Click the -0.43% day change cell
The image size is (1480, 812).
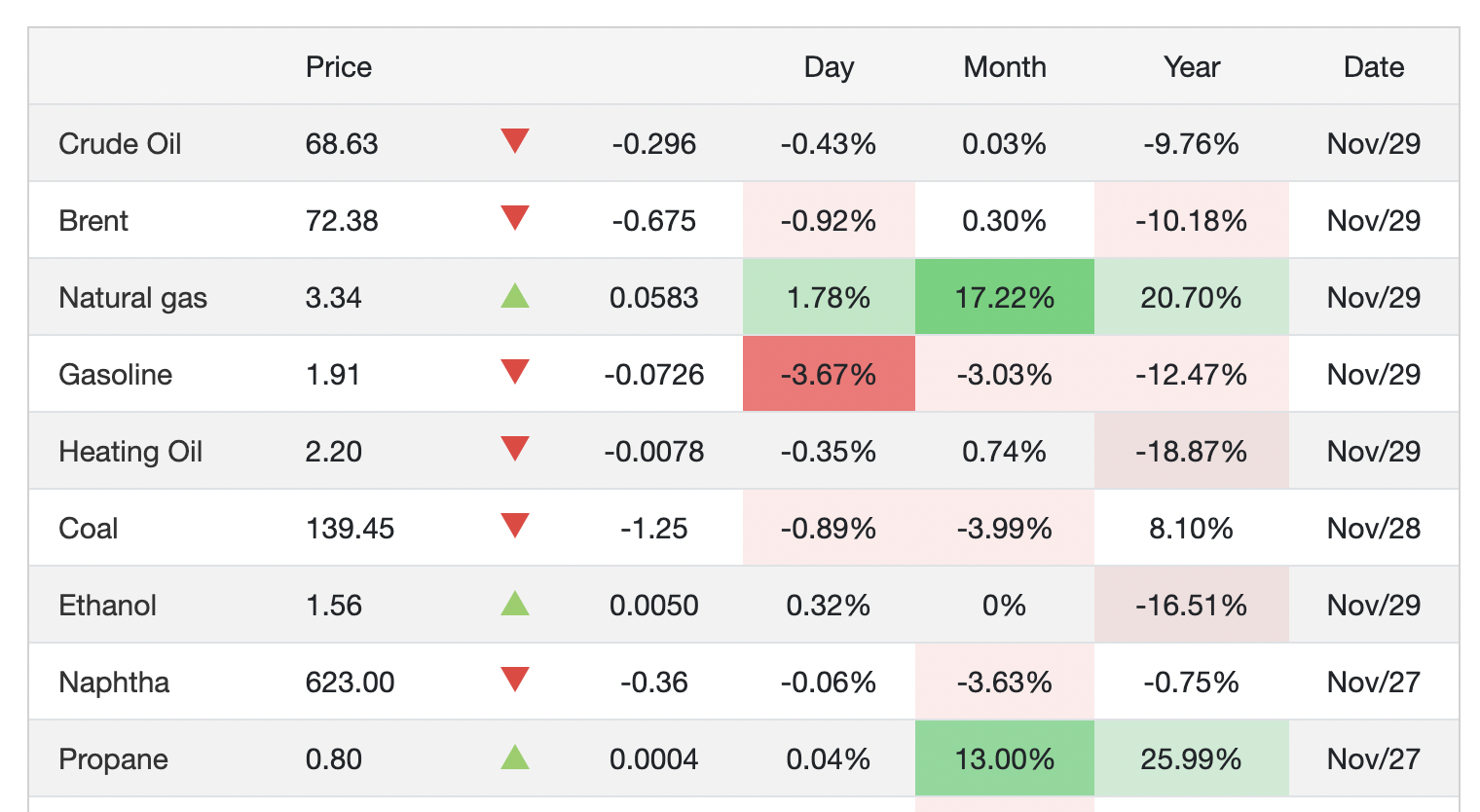point(829,144)
